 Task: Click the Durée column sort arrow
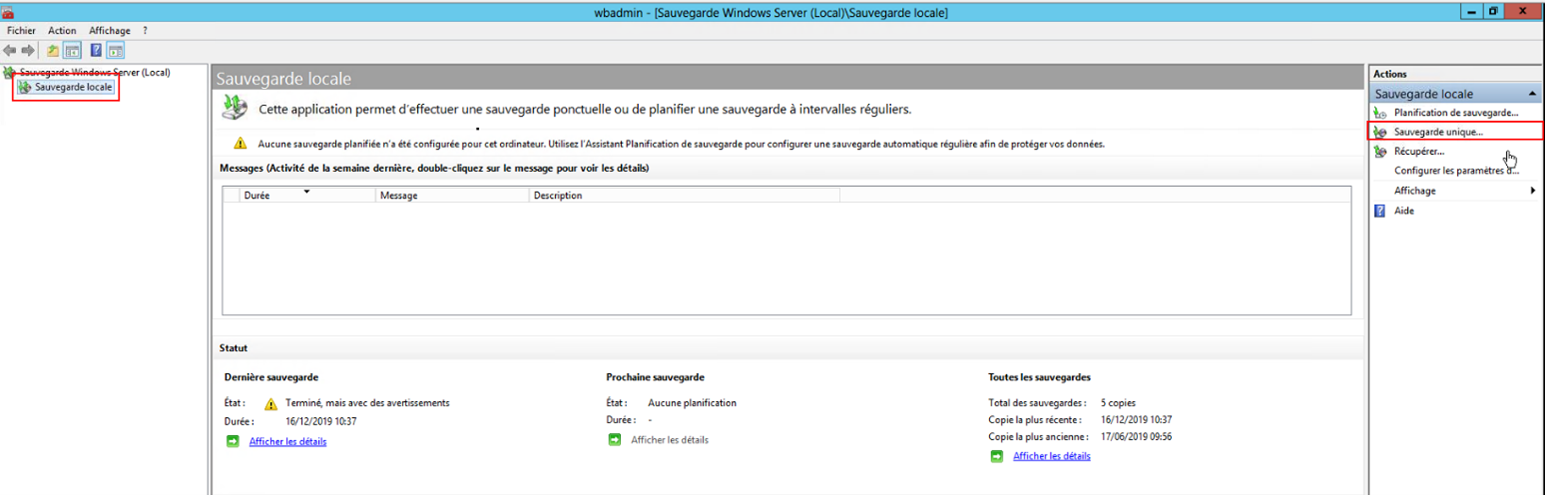pyautogui.click(x=307, y=190)
